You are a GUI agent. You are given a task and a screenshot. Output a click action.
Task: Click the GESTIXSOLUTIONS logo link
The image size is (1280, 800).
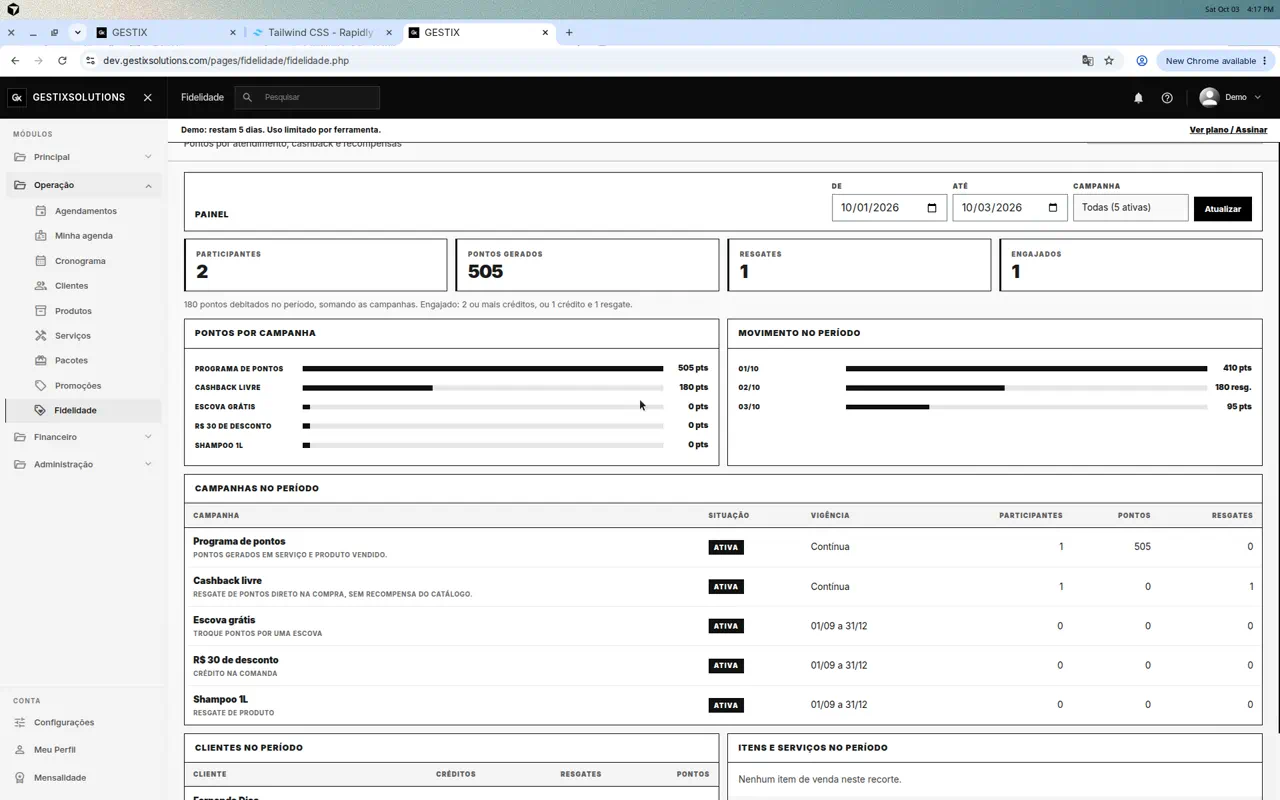67,98
